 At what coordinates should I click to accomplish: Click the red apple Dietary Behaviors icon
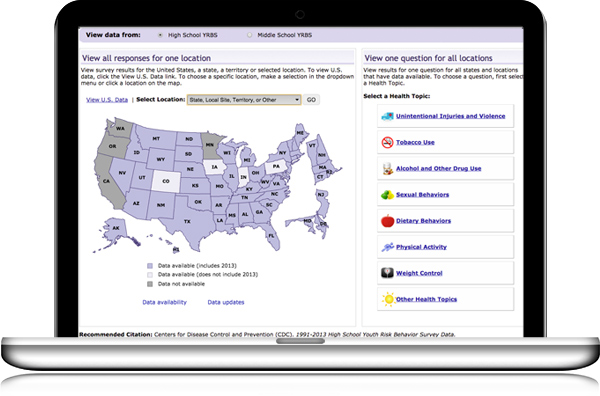pos(387,221)
